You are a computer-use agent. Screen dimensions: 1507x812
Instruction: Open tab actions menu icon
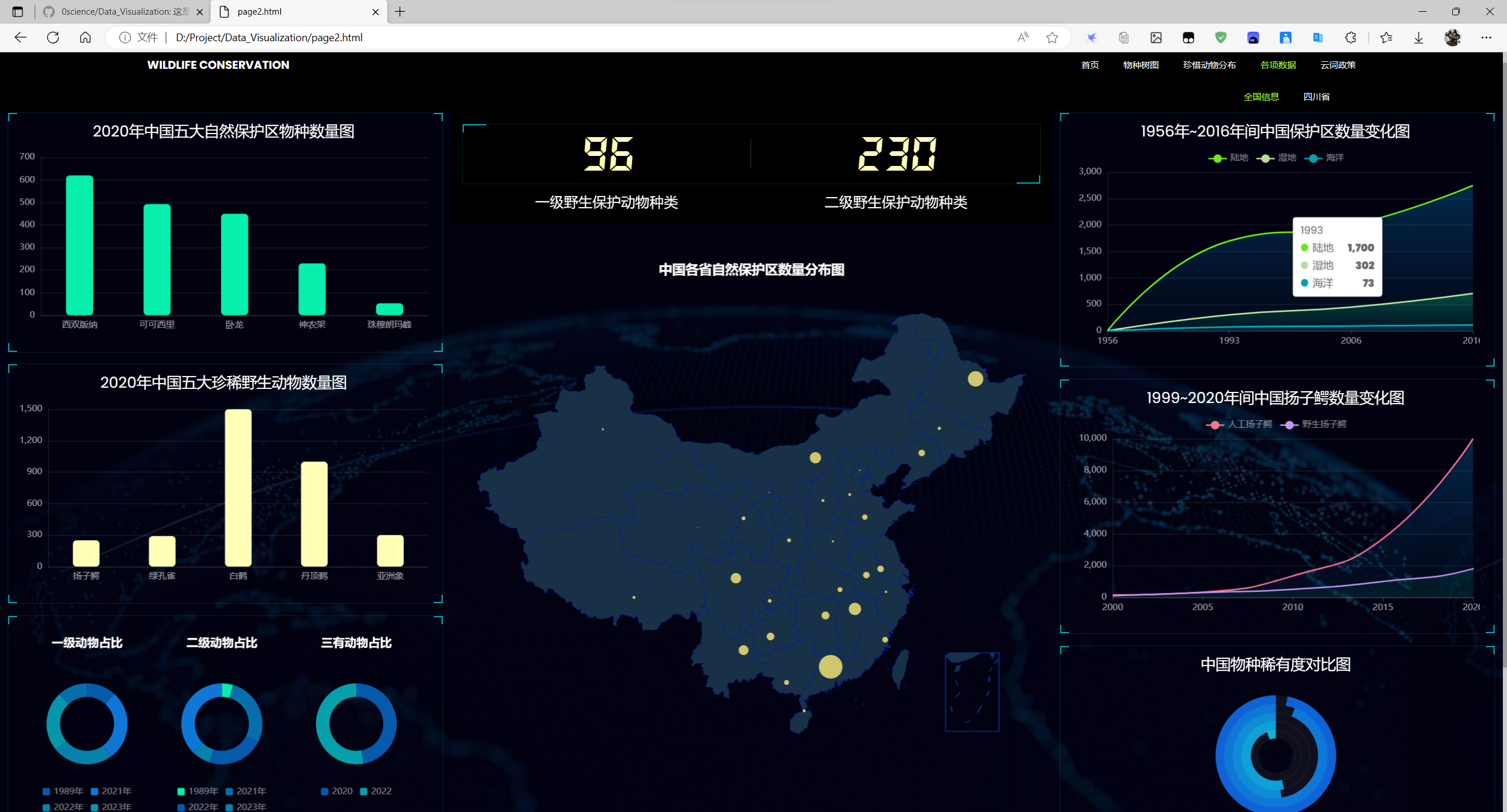[x=18, y=12]
